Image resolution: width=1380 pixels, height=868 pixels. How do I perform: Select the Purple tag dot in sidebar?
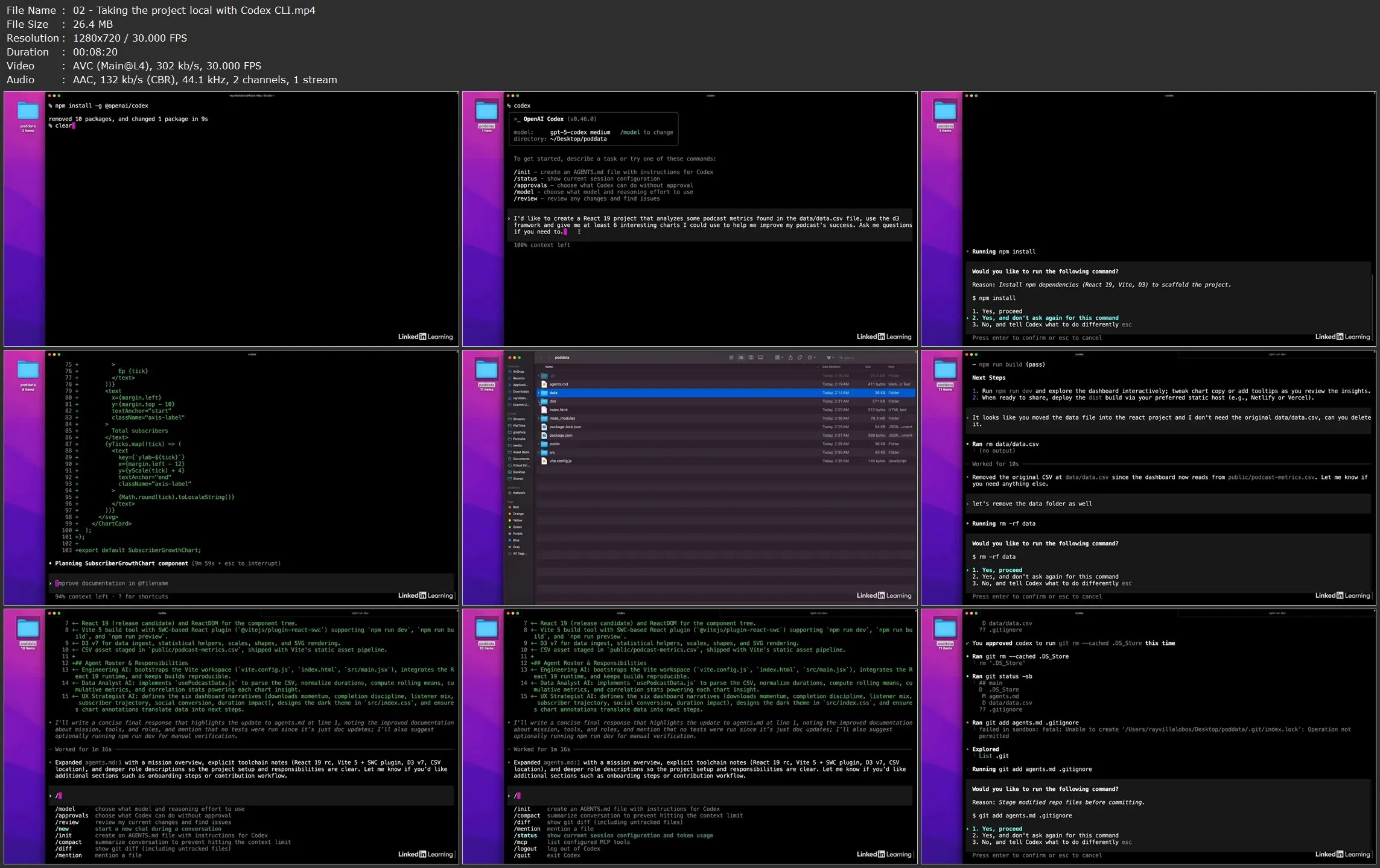click(510, 534)
